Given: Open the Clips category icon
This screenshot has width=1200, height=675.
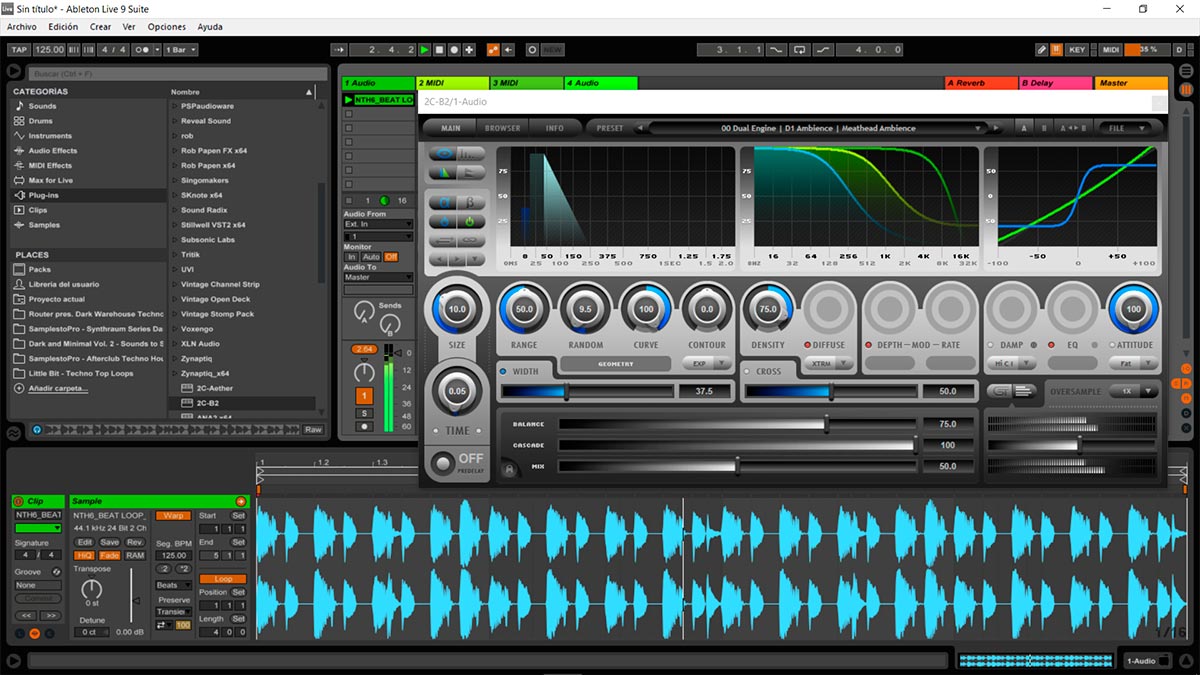Looking at the screenshot, I should 20,211.
